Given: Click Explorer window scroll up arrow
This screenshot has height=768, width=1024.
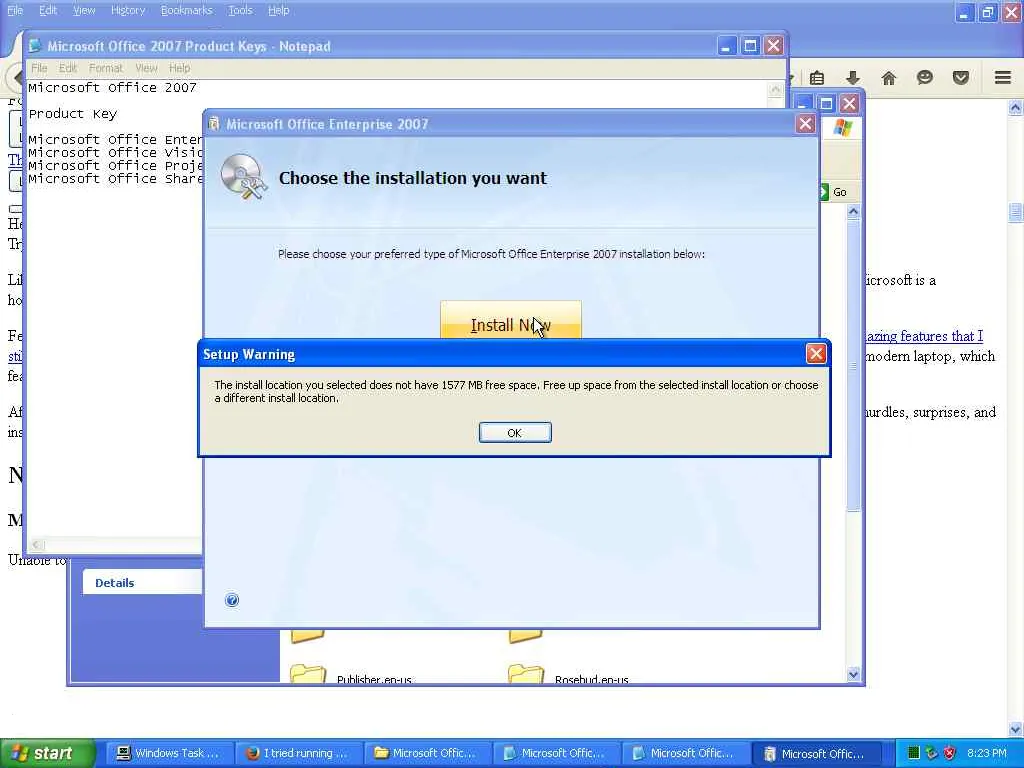Looking at the screenshot, I should point(853,212).
